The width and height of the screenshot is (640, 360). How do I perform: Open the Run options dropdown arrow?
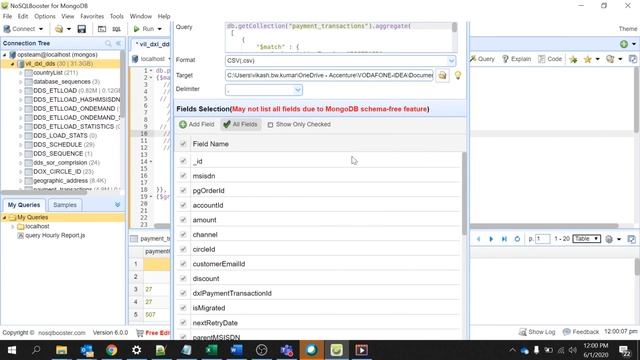160,29
